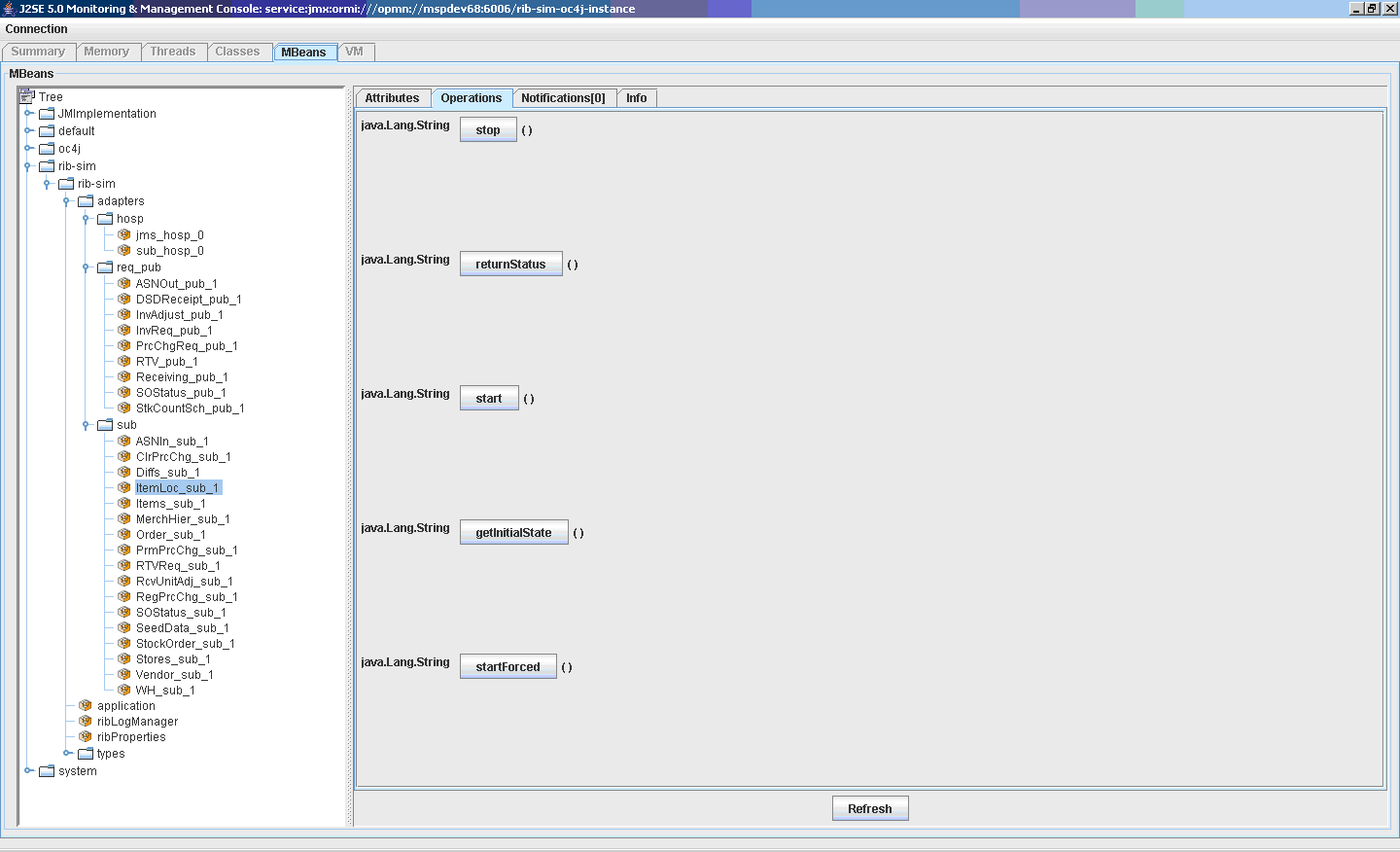This screenshot has width=1400, height=852.
Task: Show the Notifications[0] tab
Action: point(563,98)
